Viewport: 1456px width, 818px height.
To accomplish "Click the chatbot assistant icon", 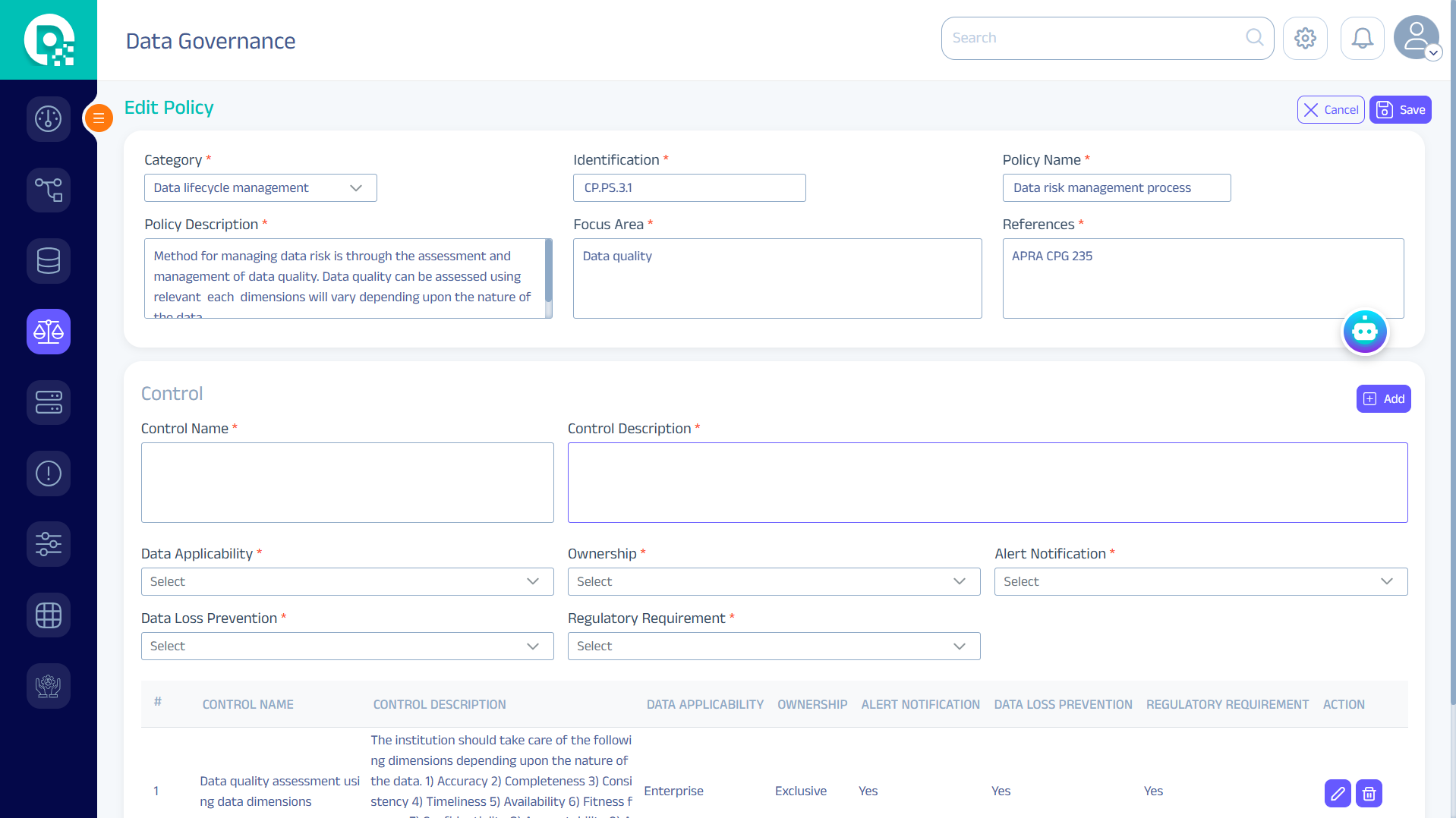I will pyautogui.click(x=1364, y=332).
